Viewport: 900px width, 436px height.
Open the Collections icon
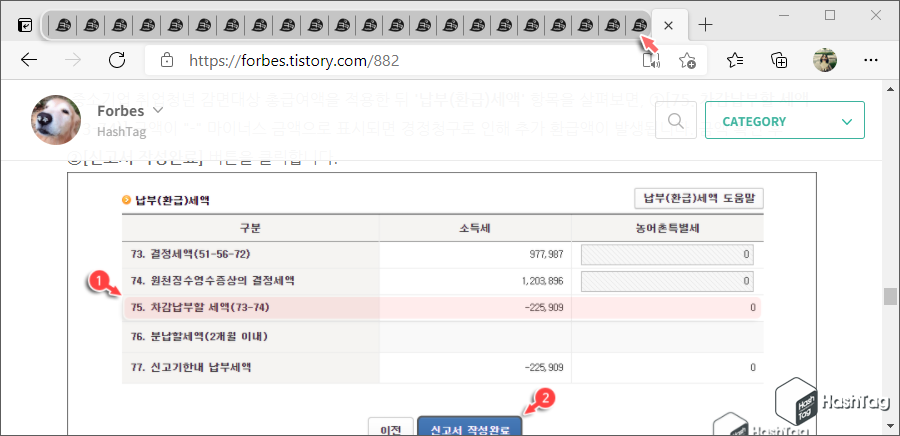[x=779, y=60]
